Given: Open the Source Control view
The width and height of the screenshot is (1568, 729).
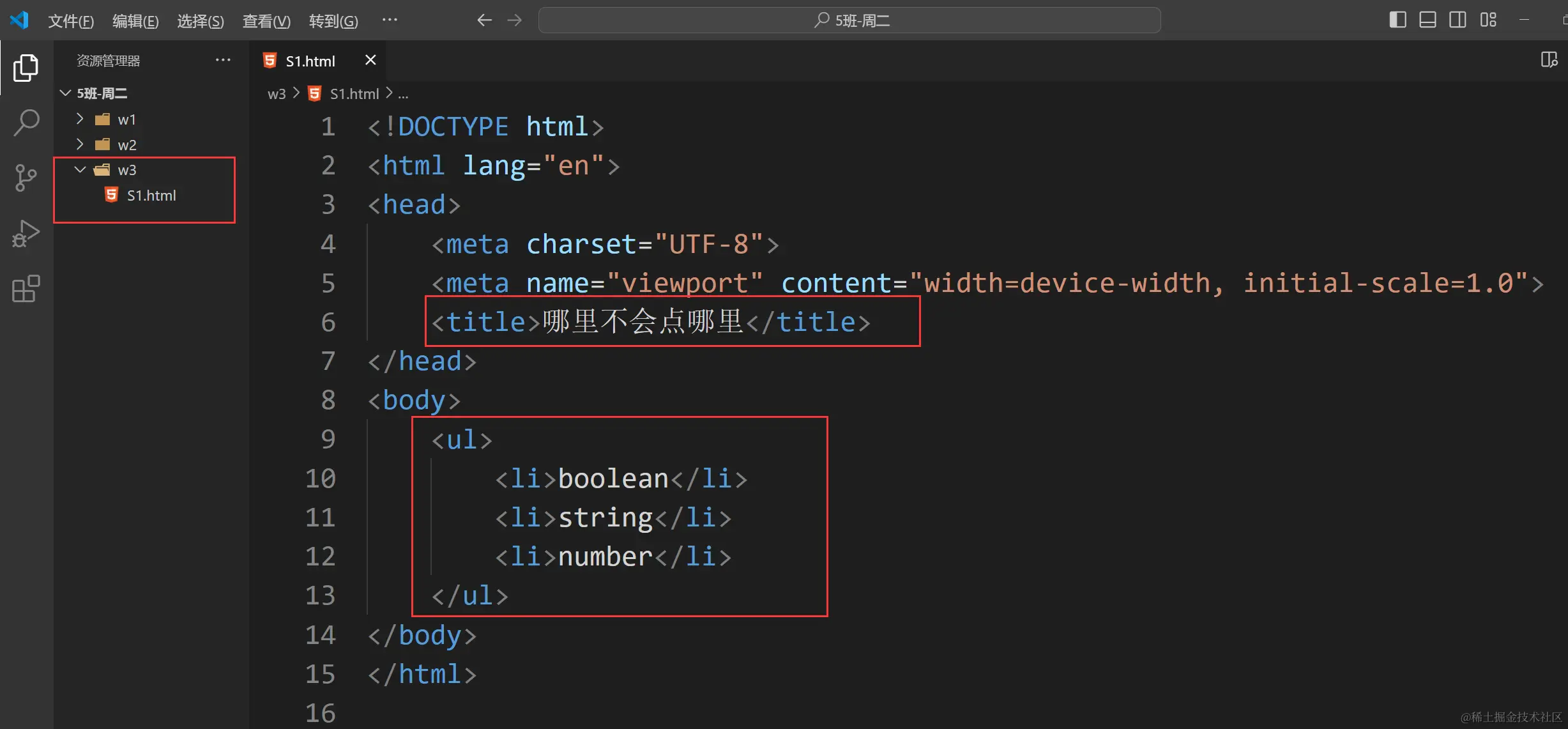Looking at the screenshot, I should click(x=26, y=178).
